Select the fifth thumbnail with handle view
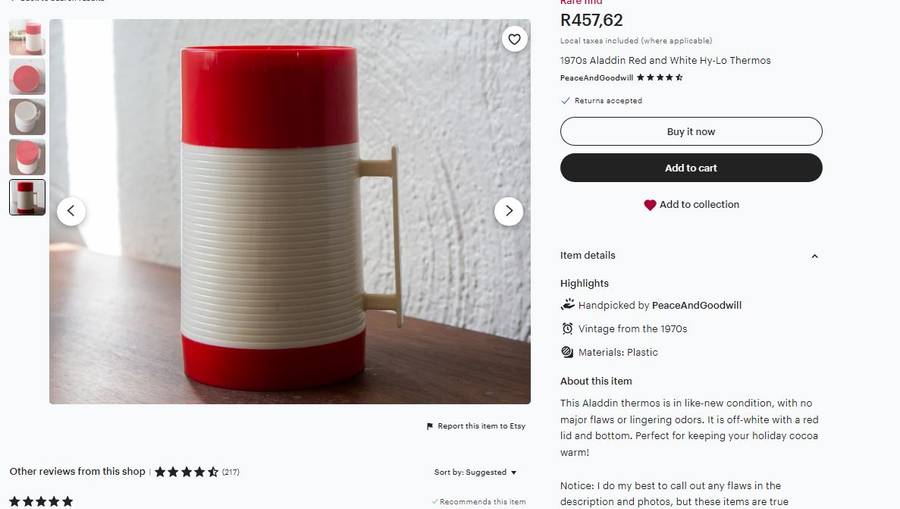 (27, 197)
